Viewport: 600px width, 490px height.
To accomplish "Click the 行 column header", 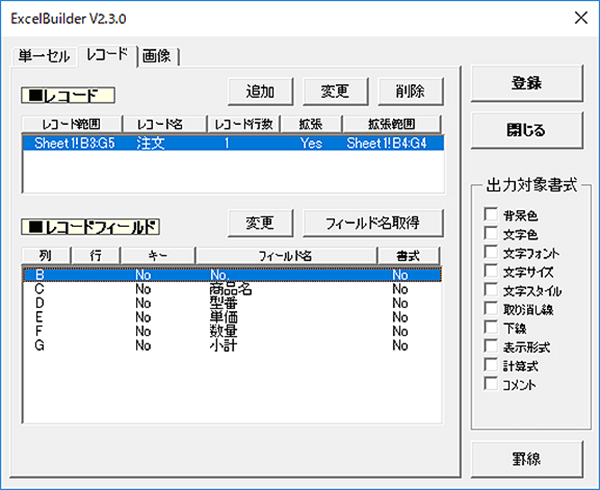I will 96,256.
